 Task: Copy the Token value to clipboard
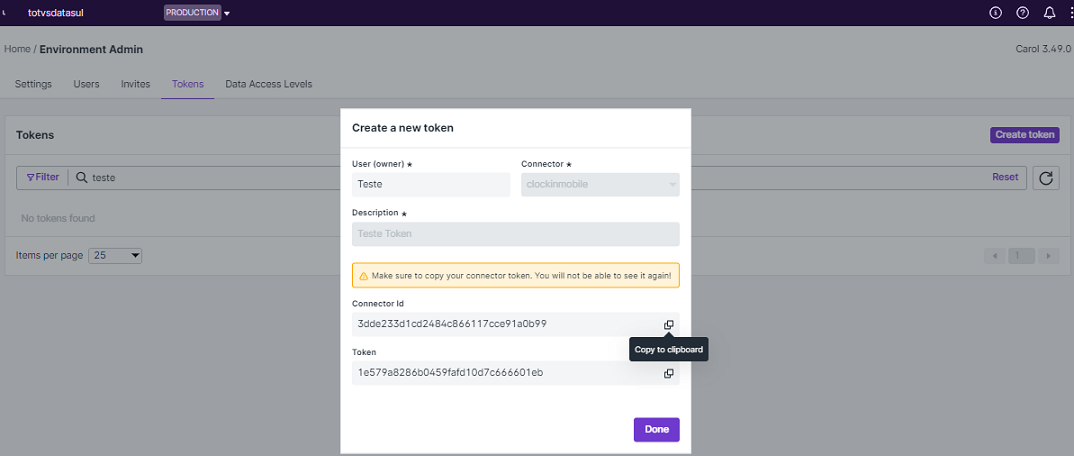tap(669, 373)
